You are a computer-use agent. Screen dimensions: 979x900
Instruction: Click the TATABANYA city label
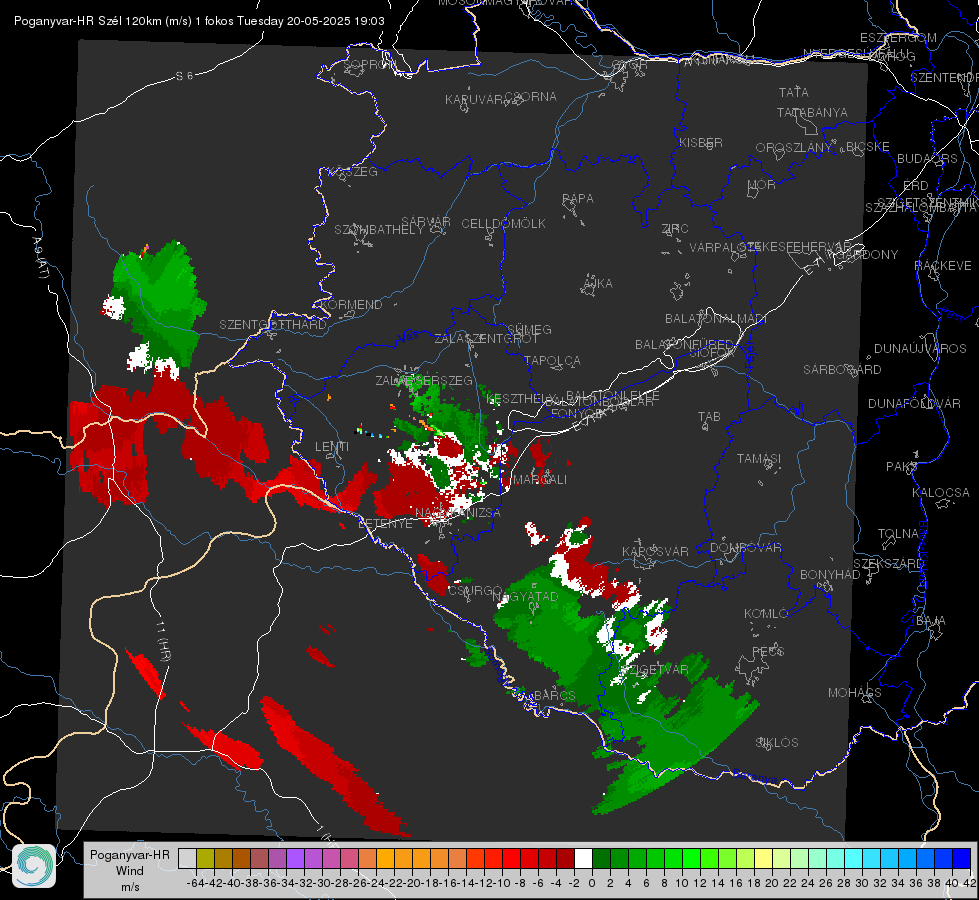pyautogui.click(x=812, y=112)
